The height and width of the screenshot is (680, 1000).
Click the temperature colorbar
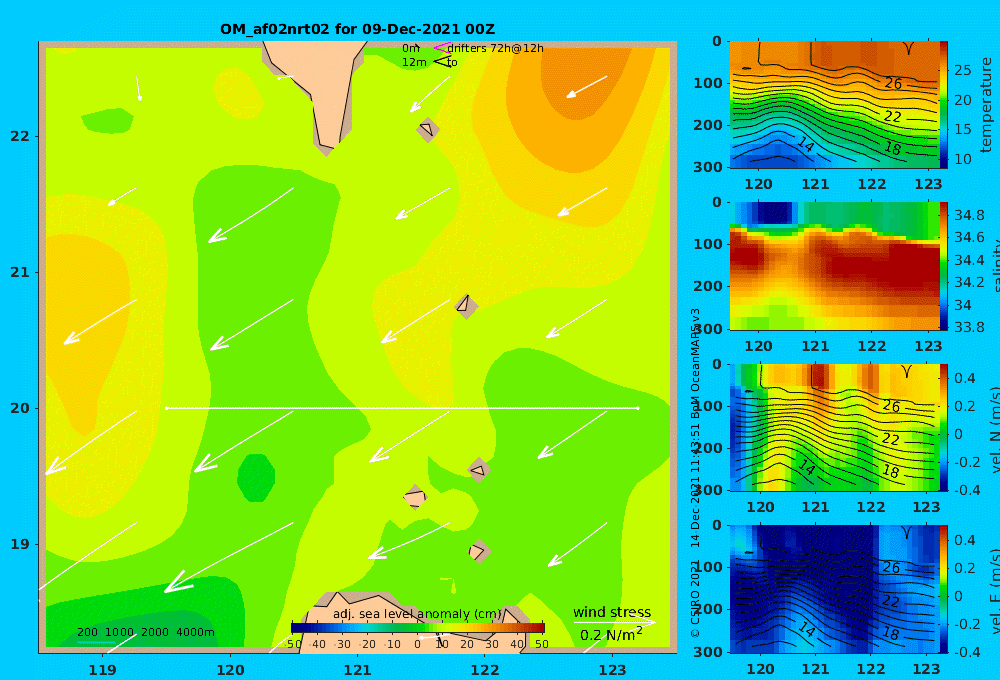[943, 105]
